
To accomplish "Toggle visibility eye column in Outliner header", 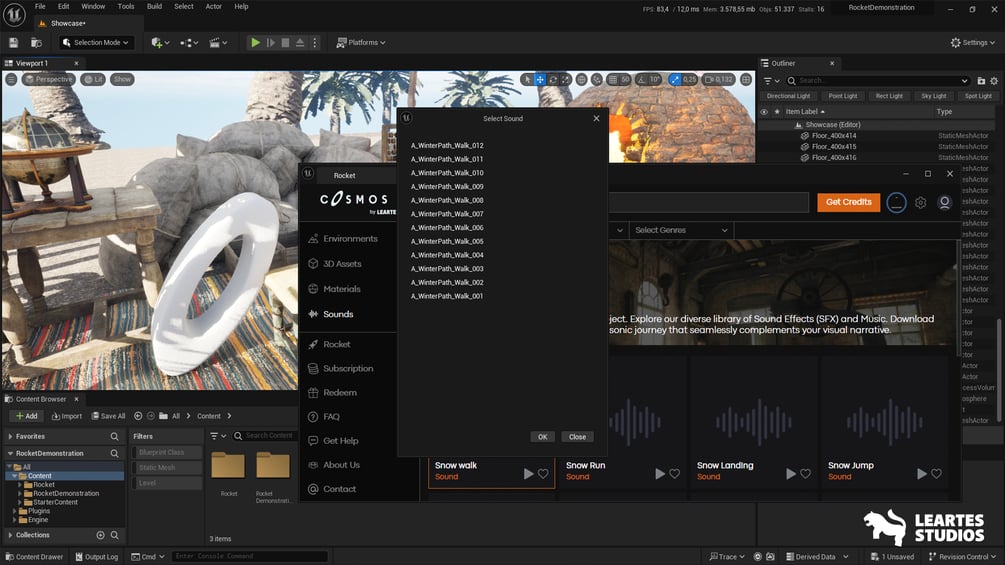I will click(x=764, y=111).
